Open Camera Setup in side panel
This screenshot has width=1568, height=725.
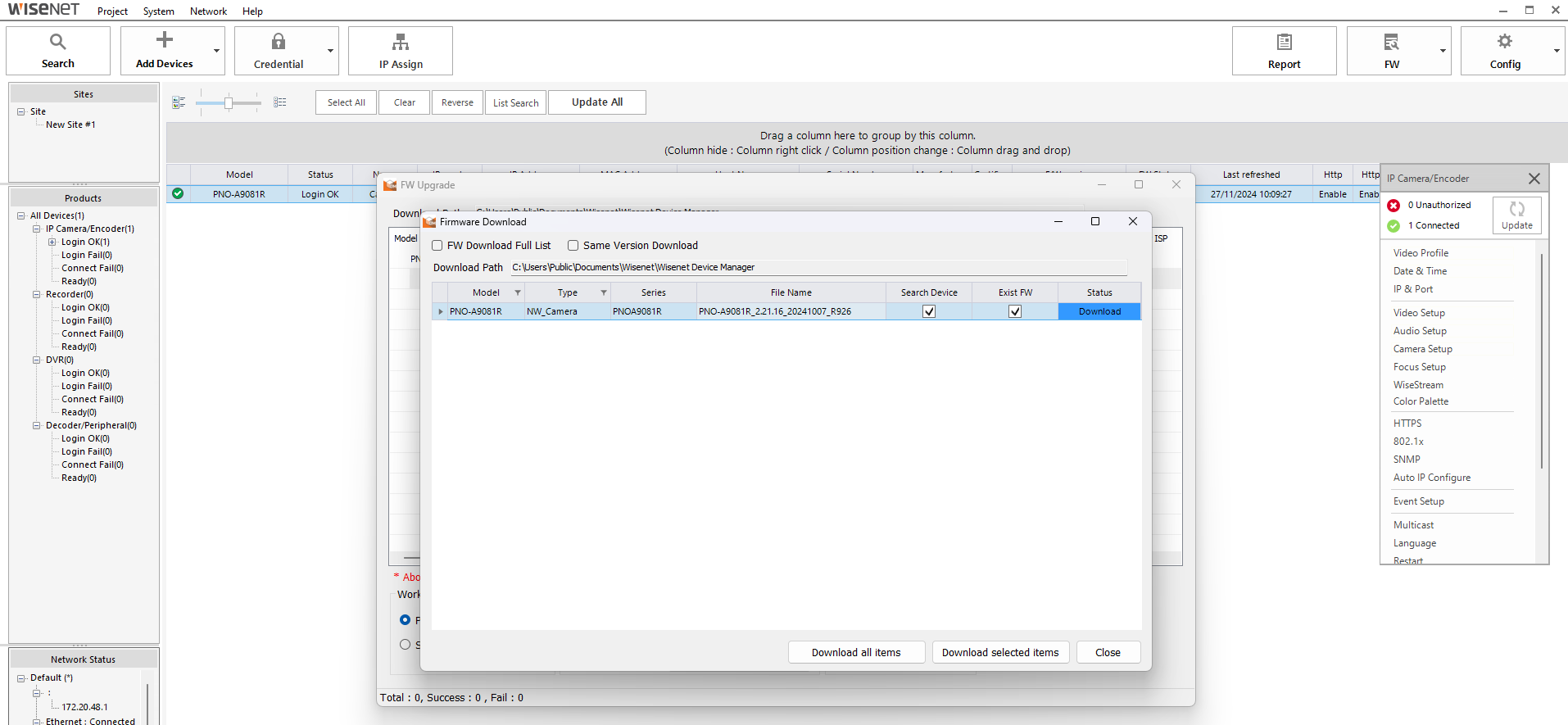click(x=1422, y=349)
